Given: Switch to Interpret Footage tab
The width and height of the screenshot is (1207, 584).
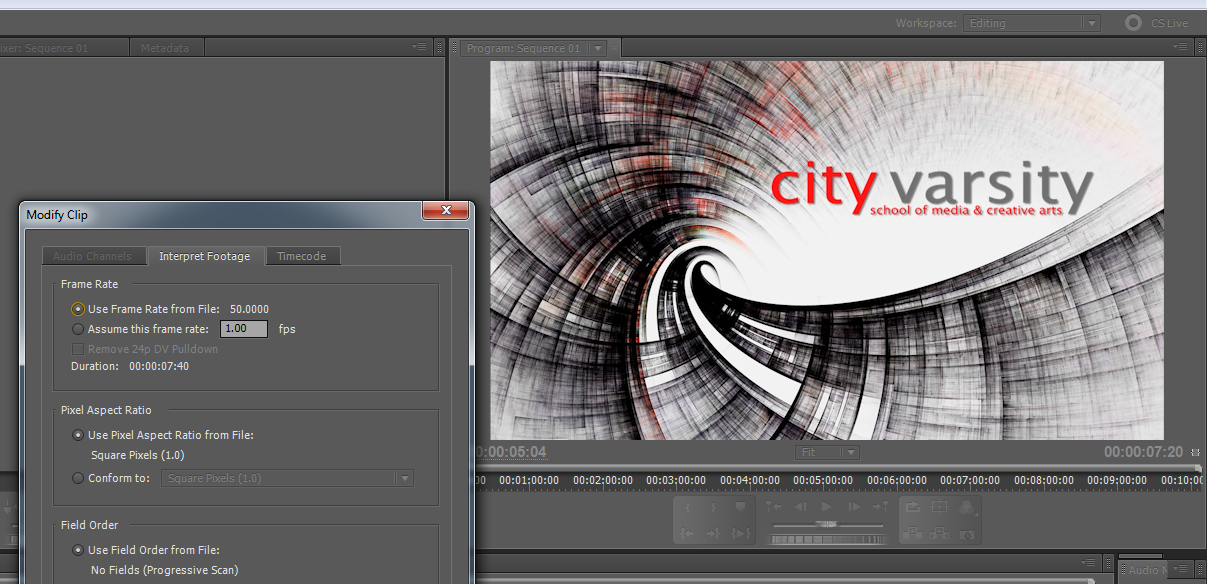Looking at the screenshot, I should [205, 256].
